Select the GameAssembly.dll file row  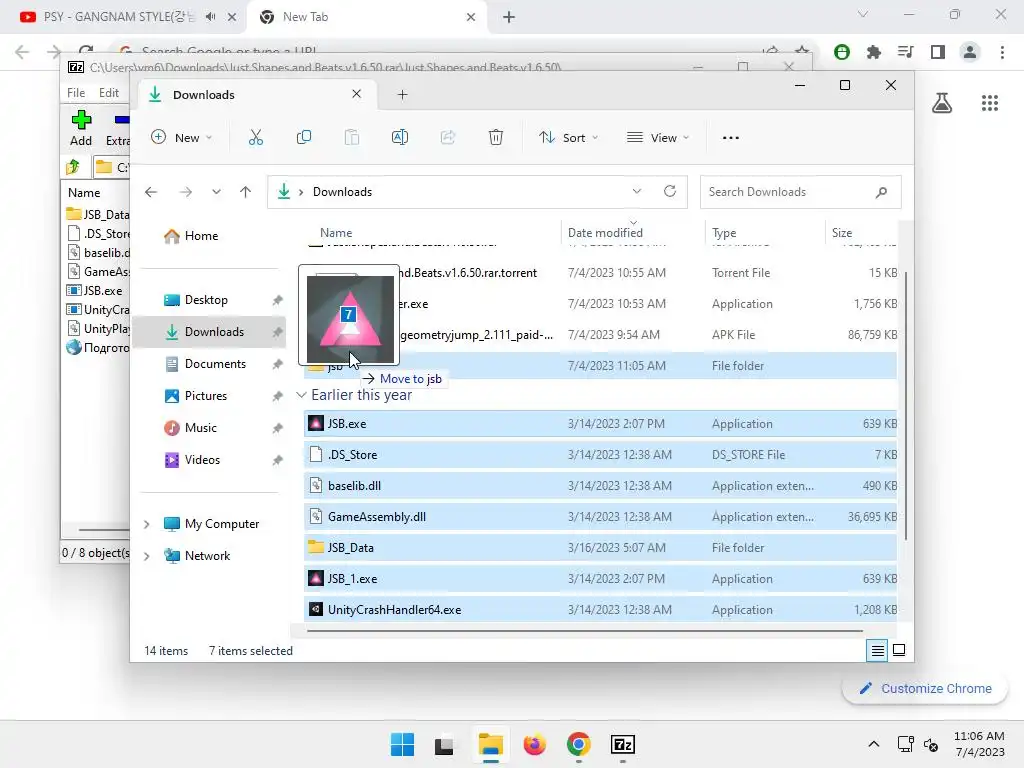click(x=600, y=517)
